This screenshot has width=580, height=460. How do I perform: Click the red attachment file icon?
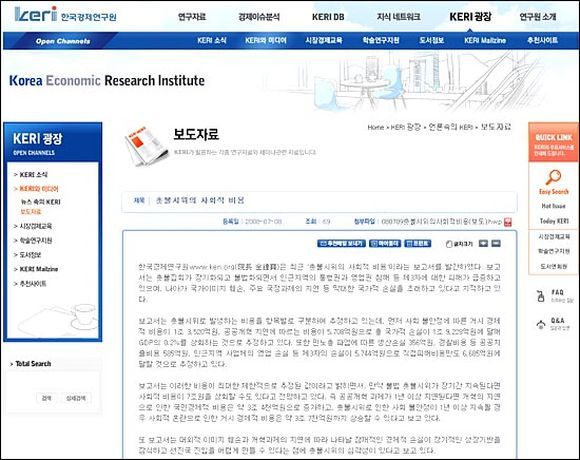pyautogui.click(x=508, y=222)
